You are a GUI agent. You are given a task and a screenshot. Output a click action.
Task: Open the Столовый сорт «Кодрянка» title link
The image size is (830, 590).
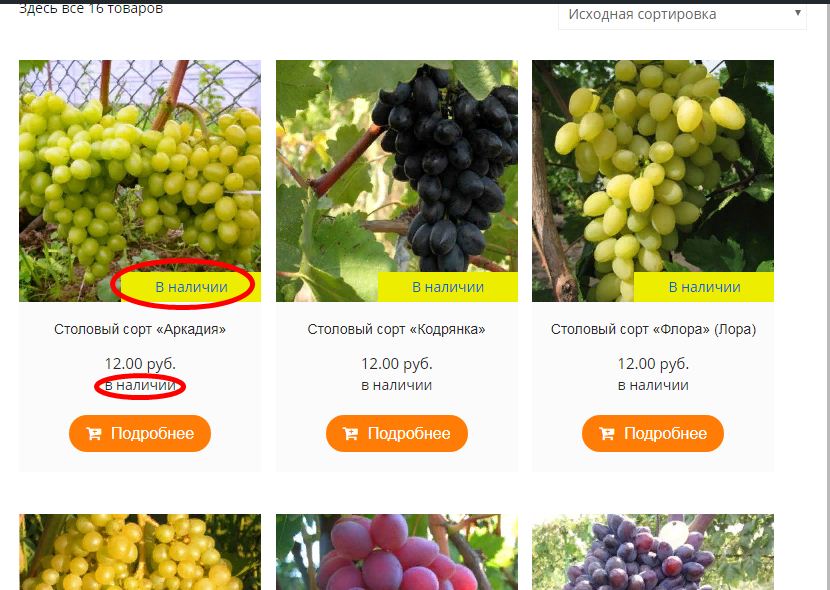(396, 329)
